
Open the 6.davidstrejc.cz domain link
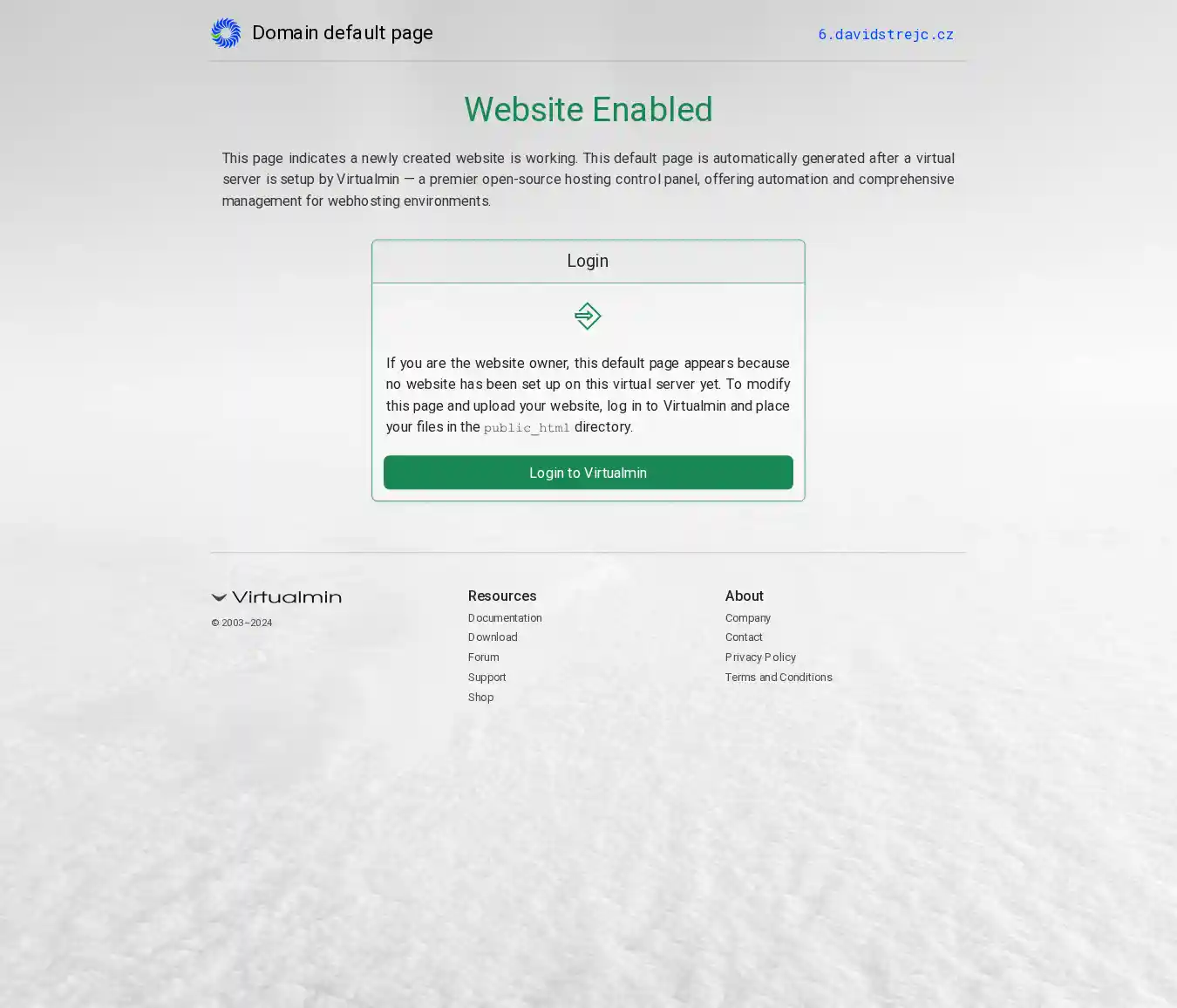(x=886, y=34)
